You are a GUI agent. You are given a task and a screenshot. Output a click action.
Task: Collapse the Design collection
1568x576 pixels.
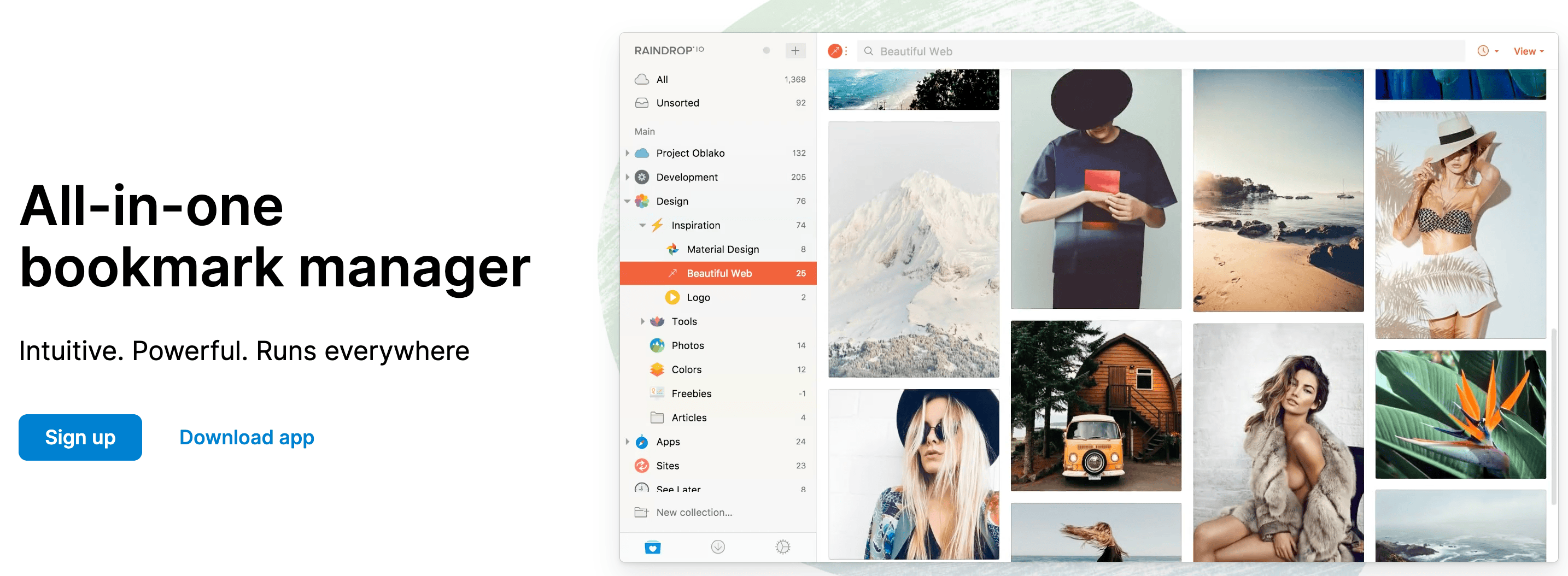[x=627, y=201]
